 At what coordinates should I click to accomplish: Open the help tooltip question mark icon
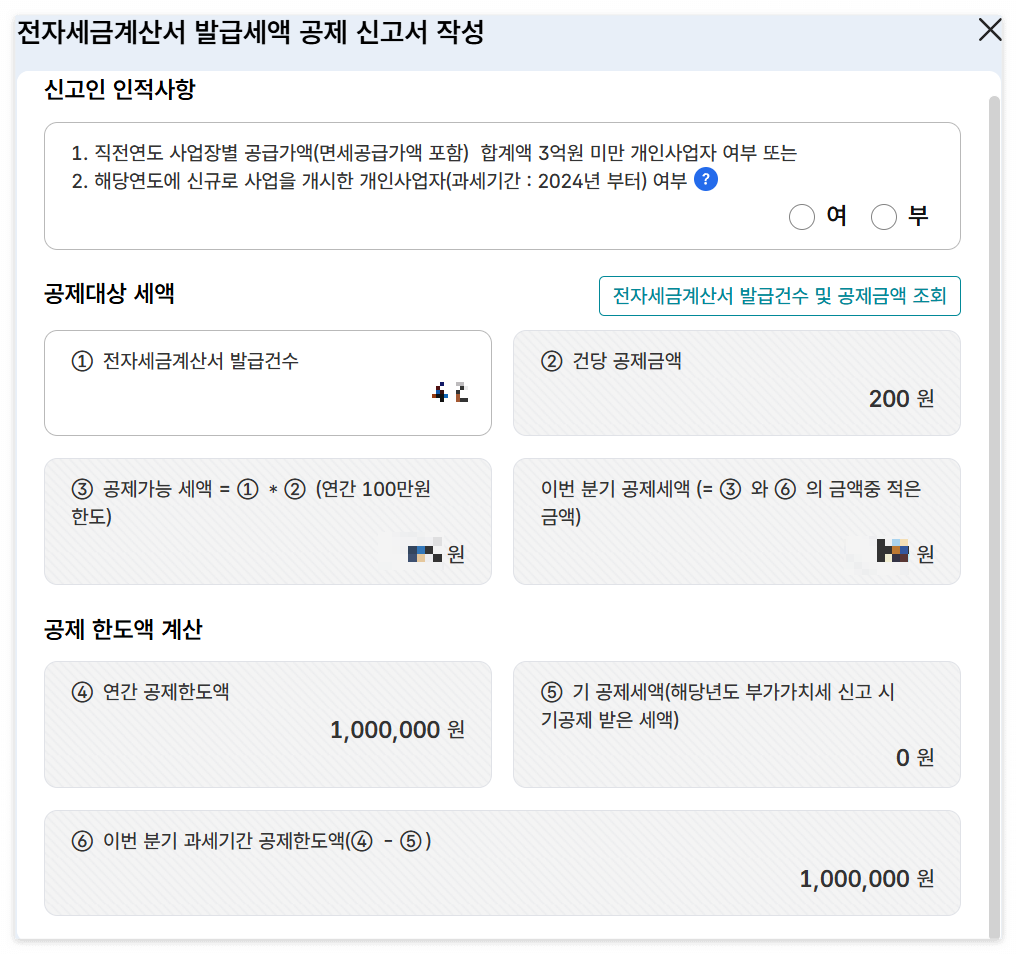point(707,178)
